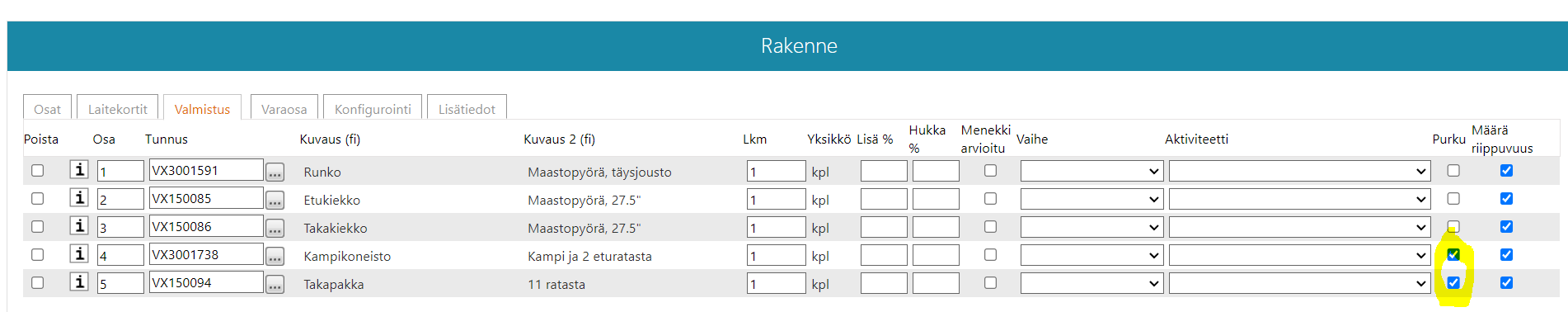Click info icon for Takakiekko row
The height and width of the screenshot is (312, 1568).
[79, 226]
